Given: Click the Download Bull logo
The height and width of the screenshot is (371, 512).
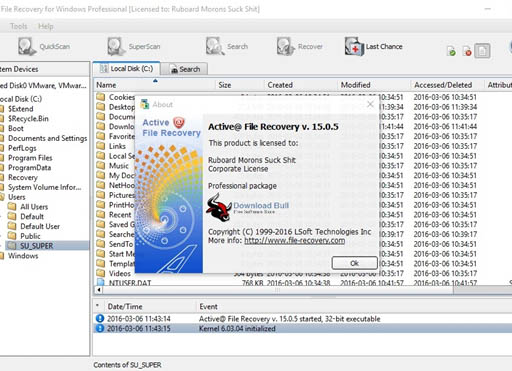Looking at the screenshot, I should coord(247,207).
